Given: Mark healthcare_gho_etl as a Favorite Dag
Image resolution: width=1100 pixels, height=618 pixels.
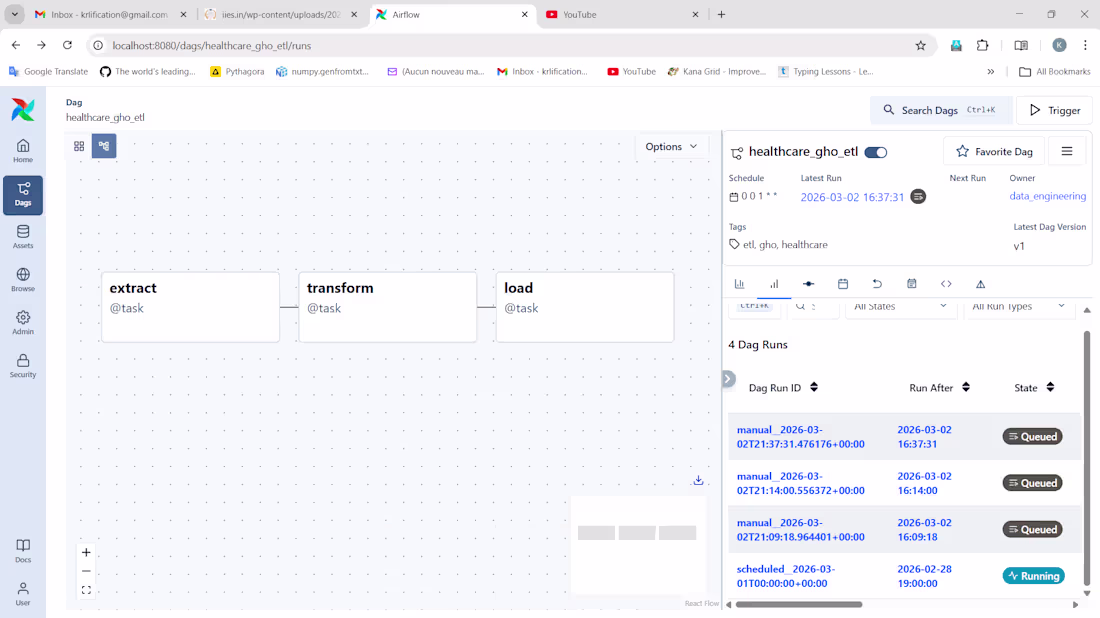Looking at the screenshot, I should coord(993,151).
